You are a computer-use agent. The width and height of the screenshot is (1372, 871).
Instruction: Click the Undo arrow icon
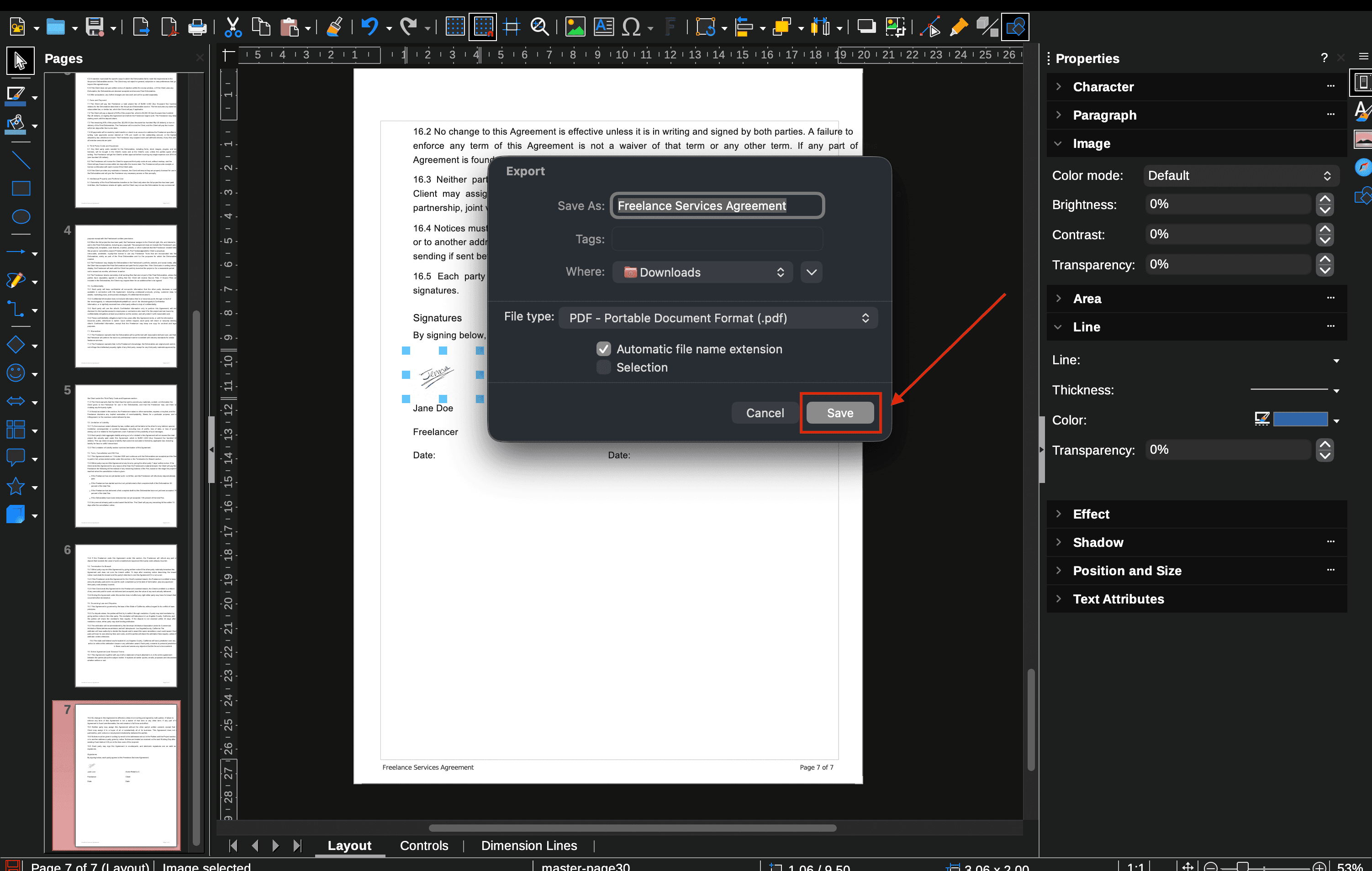pos(369,27)
